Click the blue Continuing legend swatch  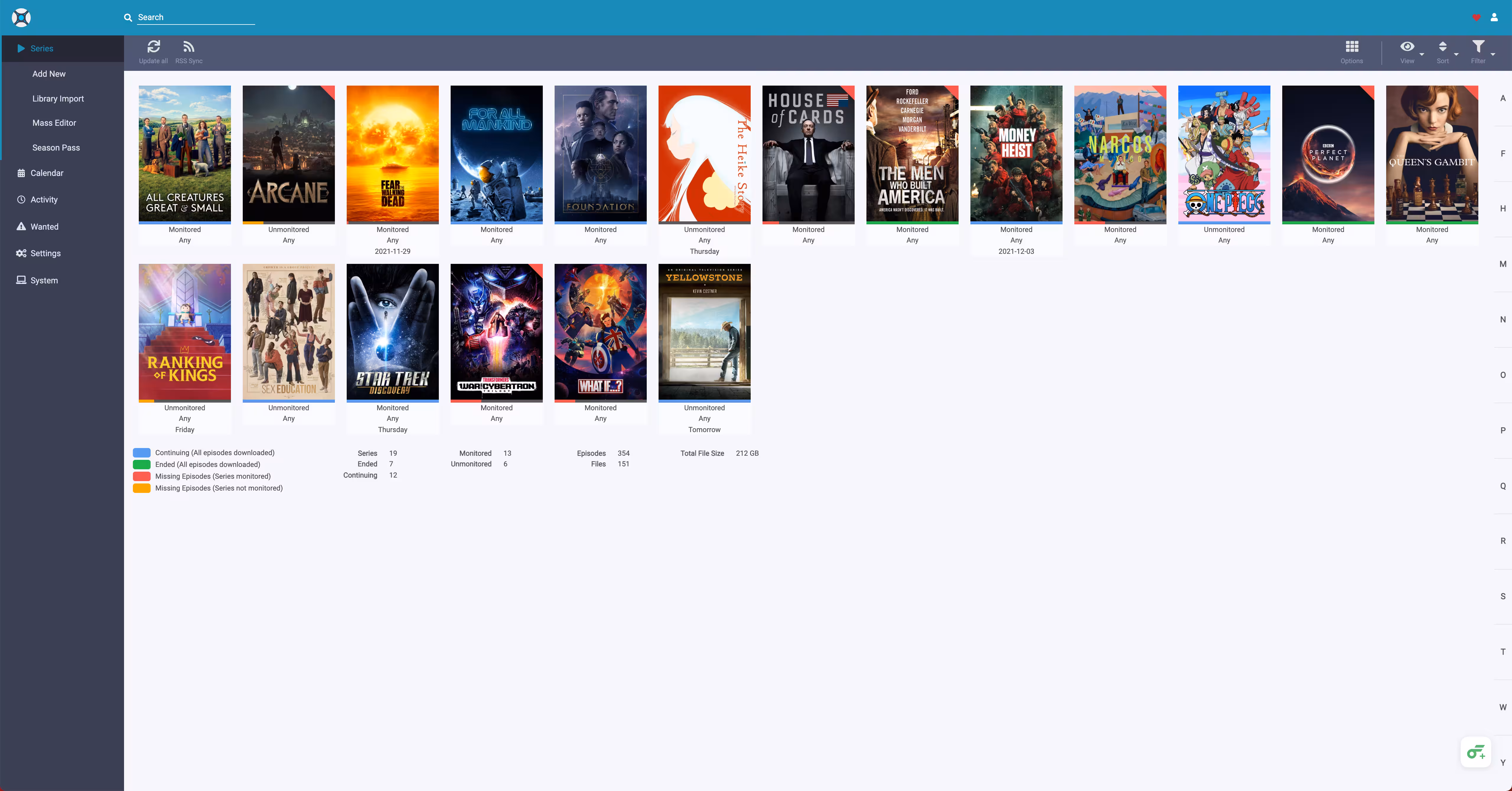(141, 452)
